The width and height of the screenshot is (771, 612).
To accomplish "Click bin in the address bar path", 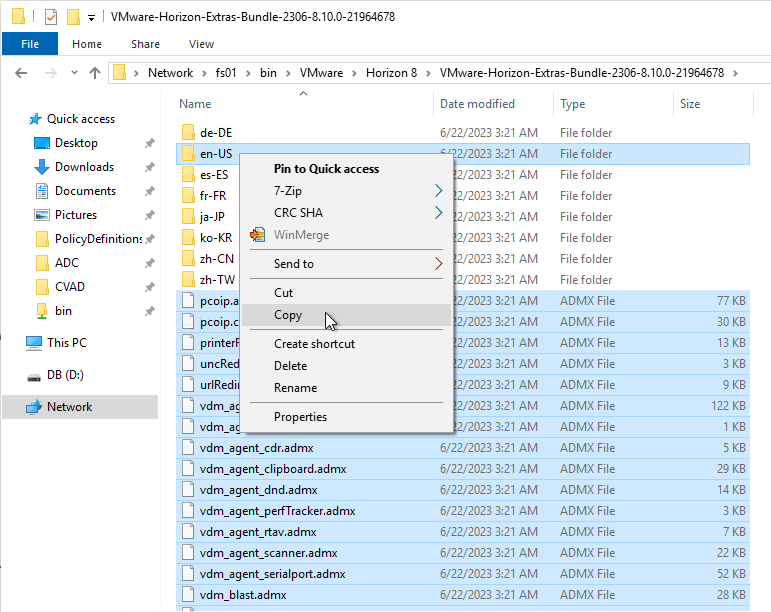I will tap(268, 73).
